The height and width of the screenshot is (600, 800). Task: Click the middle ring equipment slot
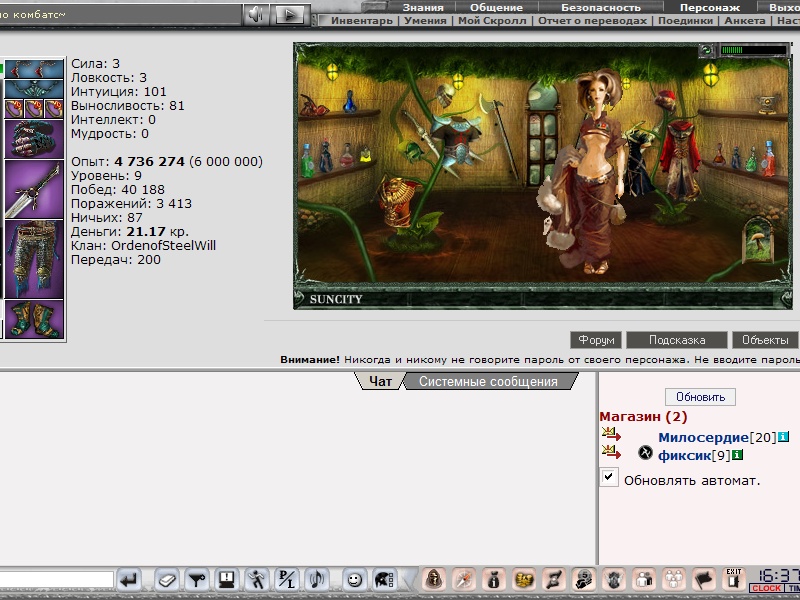click(34, 109)
